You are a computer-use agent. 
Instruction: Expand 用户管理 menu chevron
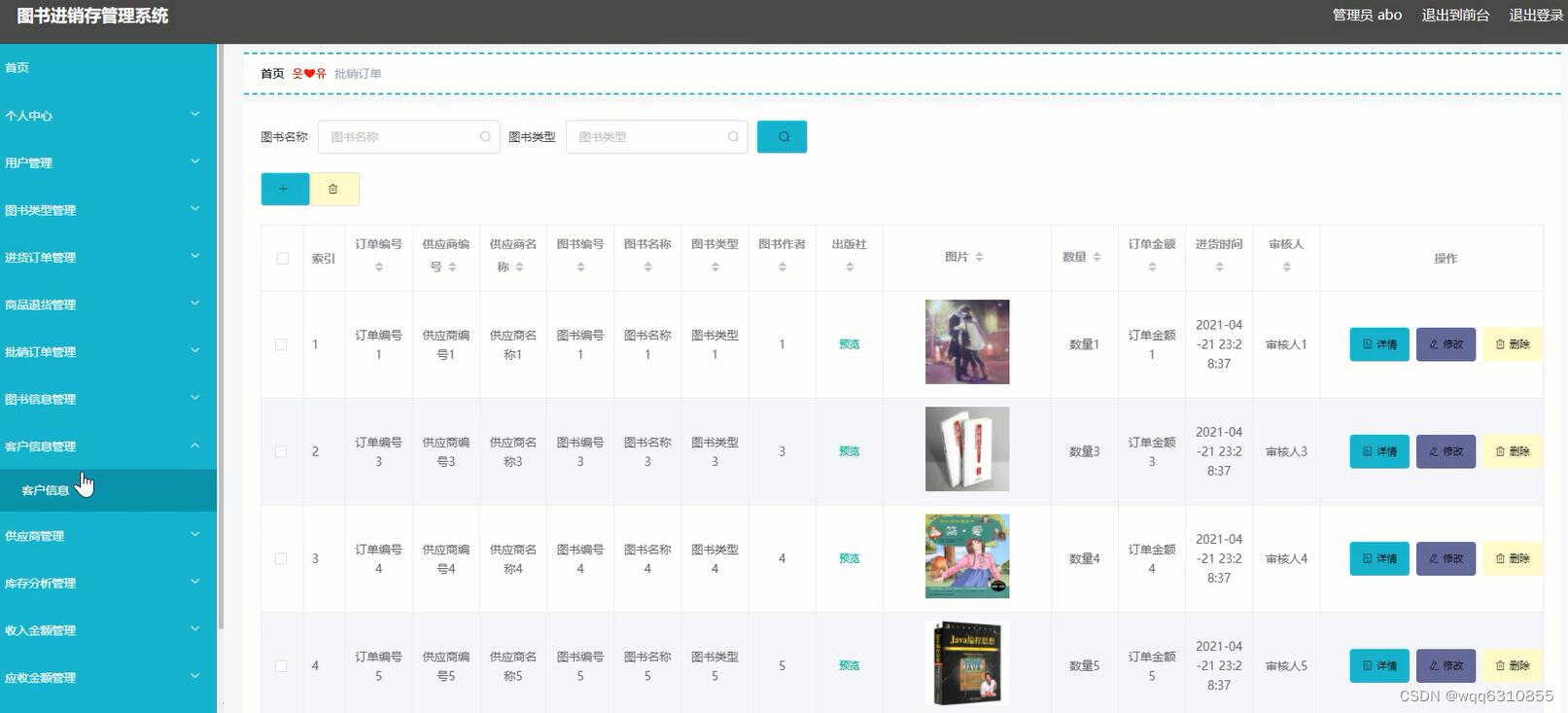click(x=194, y=161)
